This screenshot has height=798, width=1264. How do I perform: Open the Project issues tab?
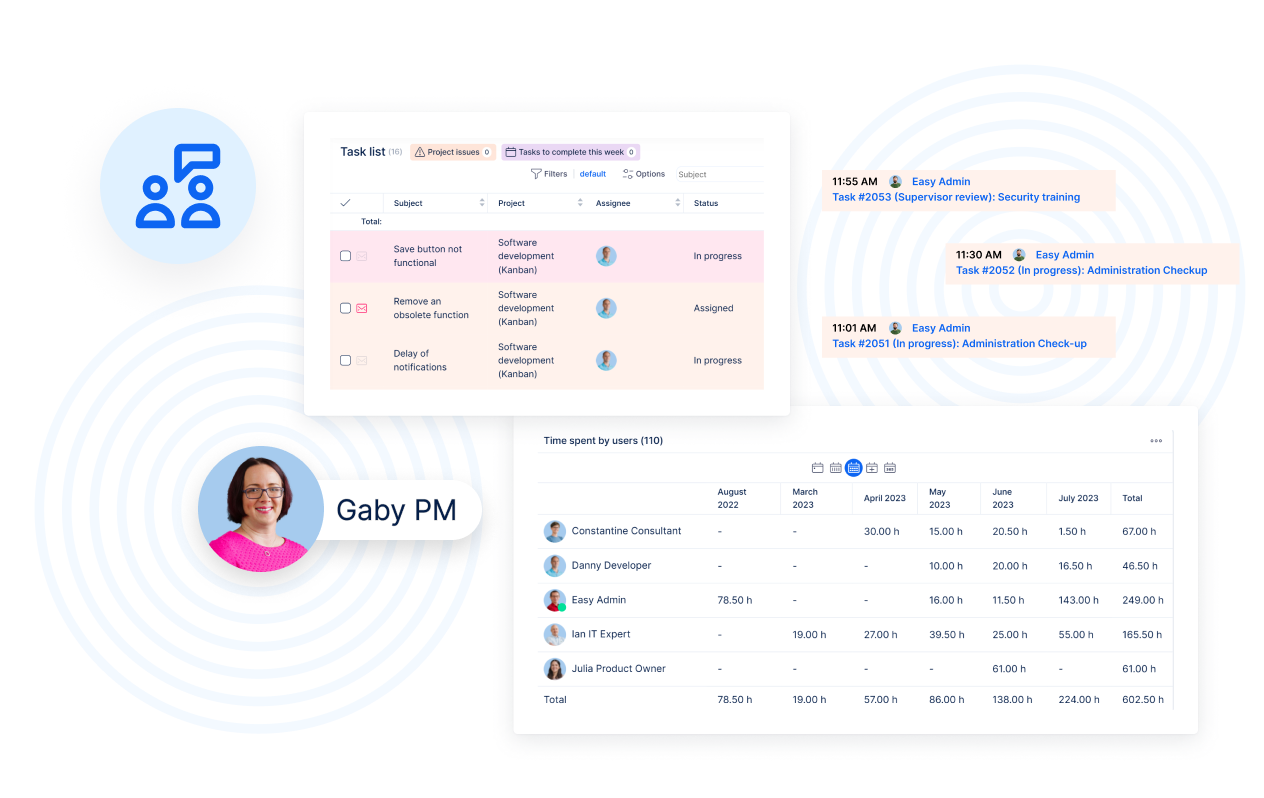click(x=453, y=152)
